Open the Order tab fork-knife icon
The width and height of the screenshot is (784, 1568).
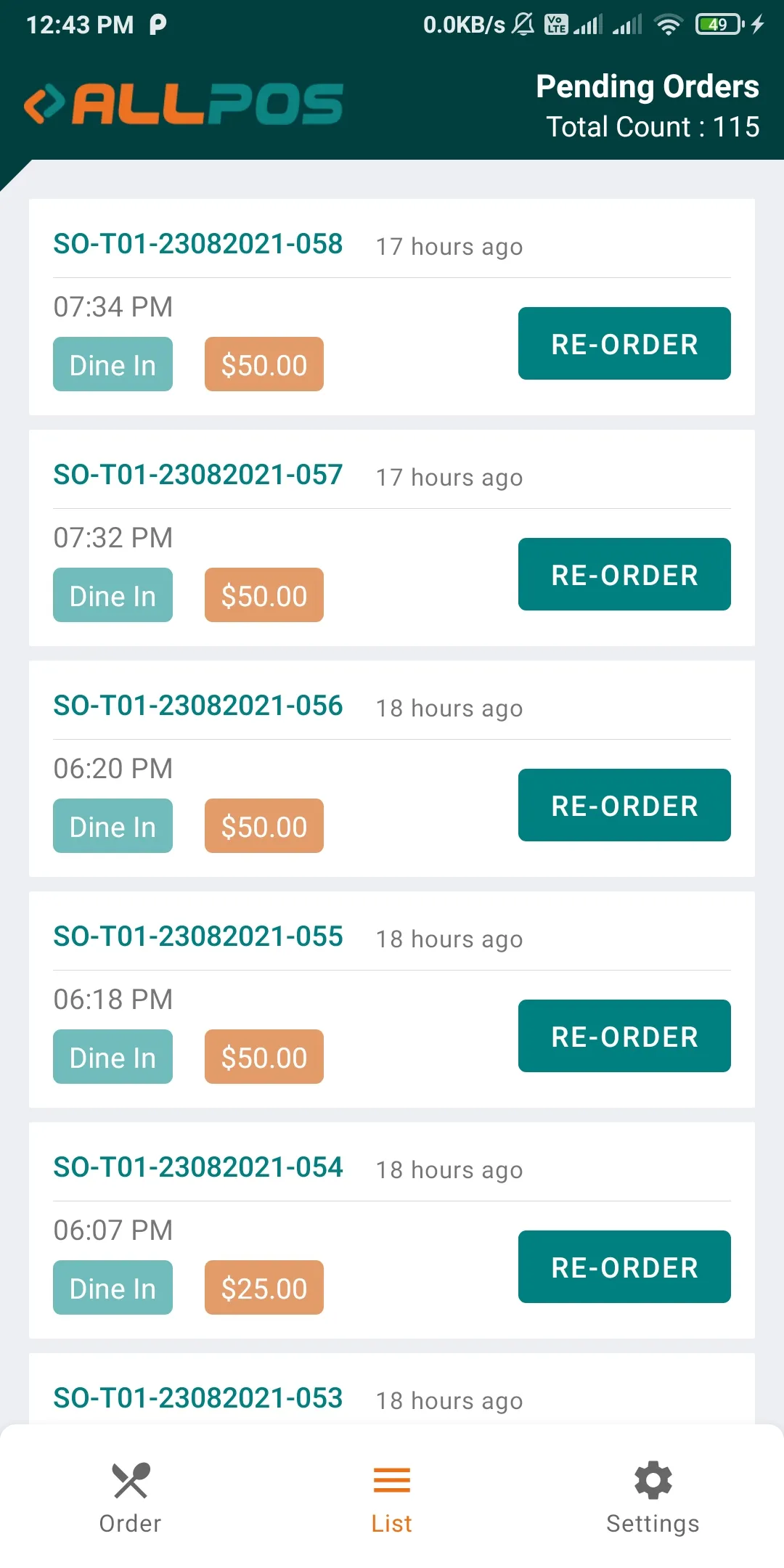tap(131, 1480)
